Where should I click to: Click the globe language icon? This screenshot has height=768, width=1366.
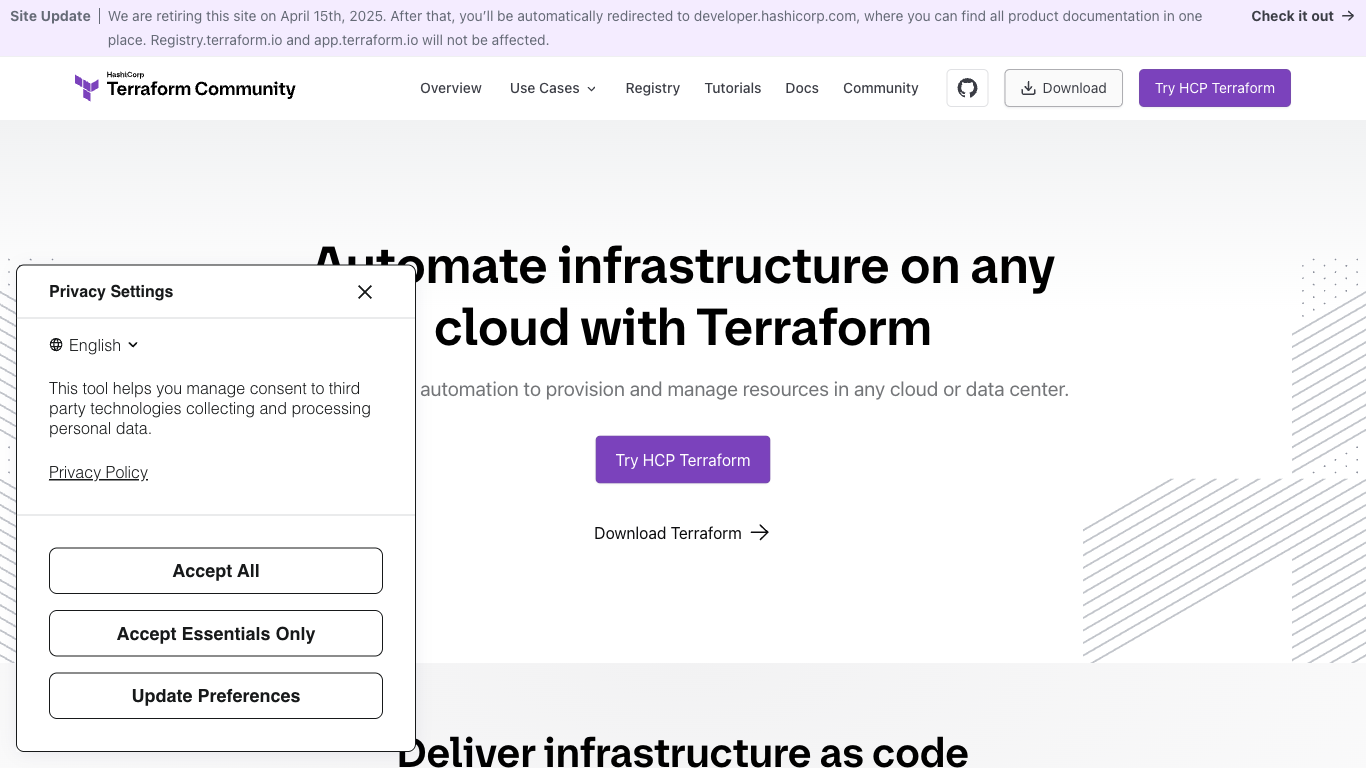[x=56, y=345]
